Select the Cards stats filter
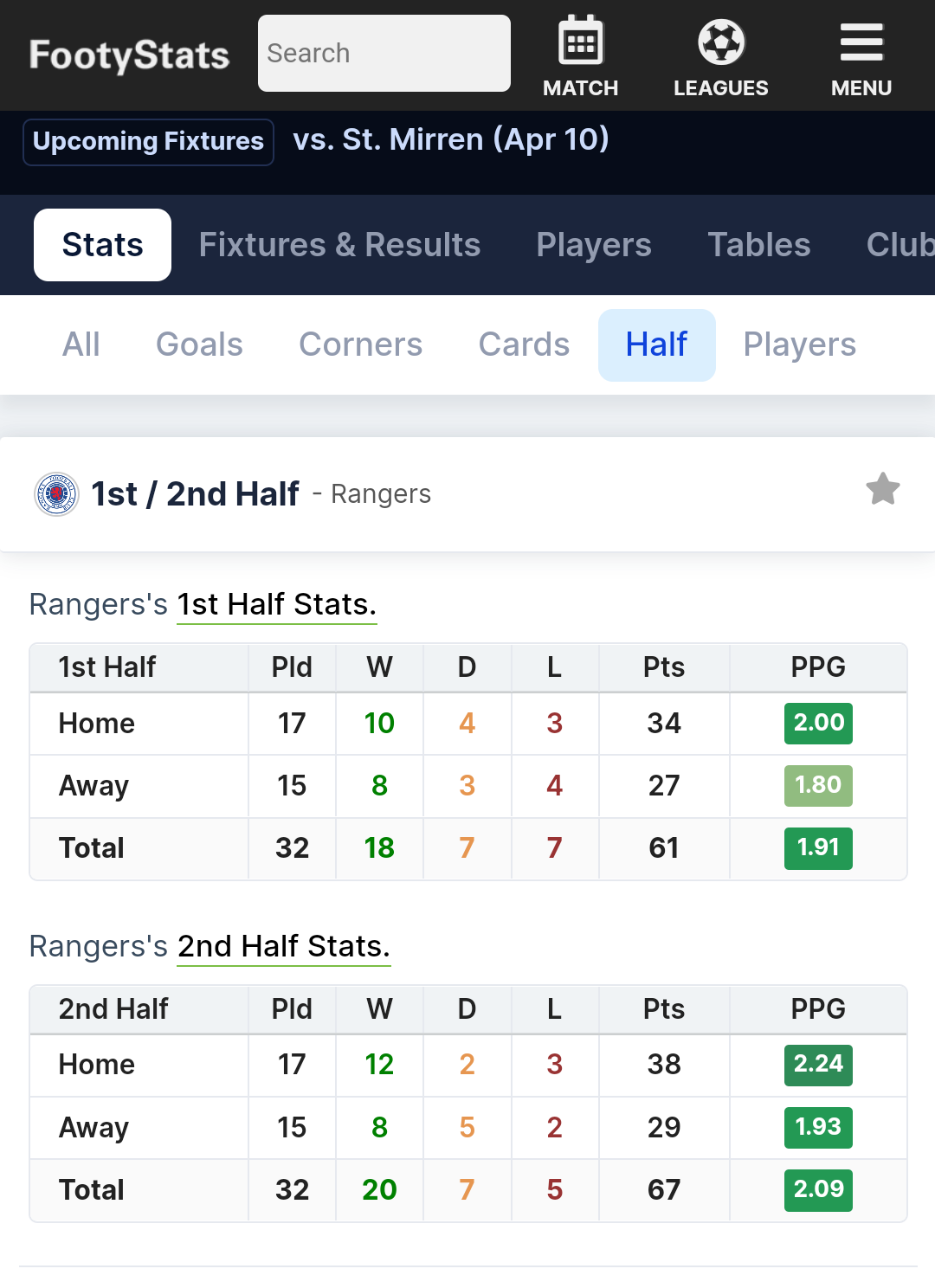Image resolution: width=935 pixels, height=1288 pixels. point(524,345)
